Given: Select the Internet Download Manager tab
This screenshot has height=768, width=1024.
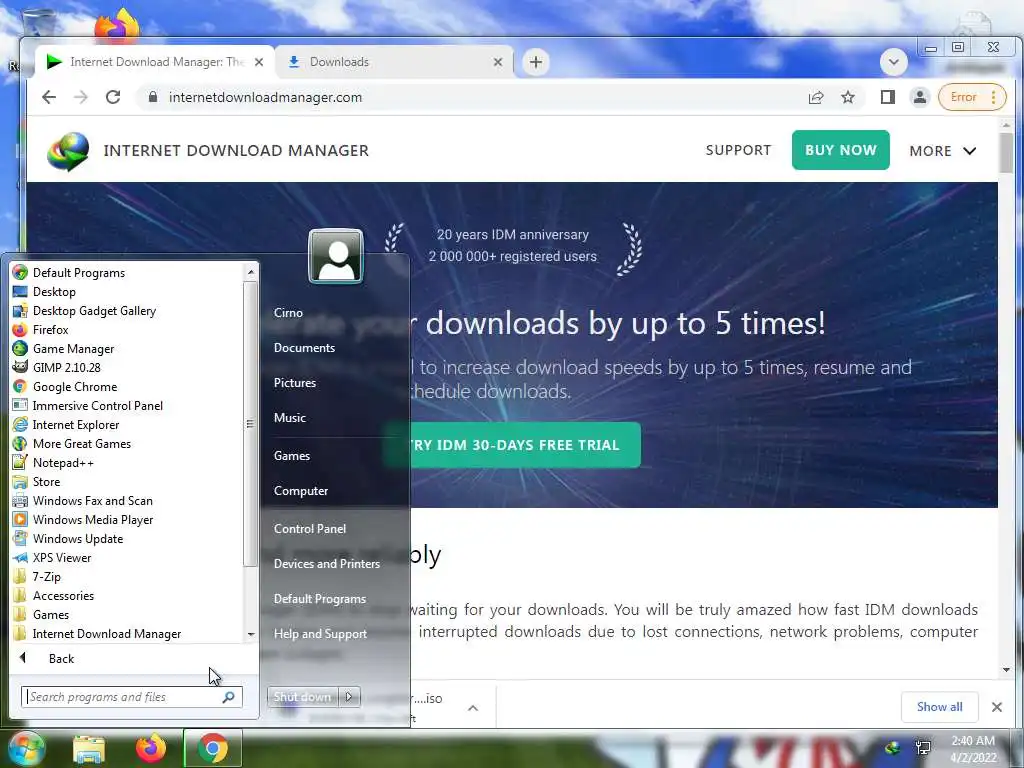Looking at the screenshot, I should [155, 62].
